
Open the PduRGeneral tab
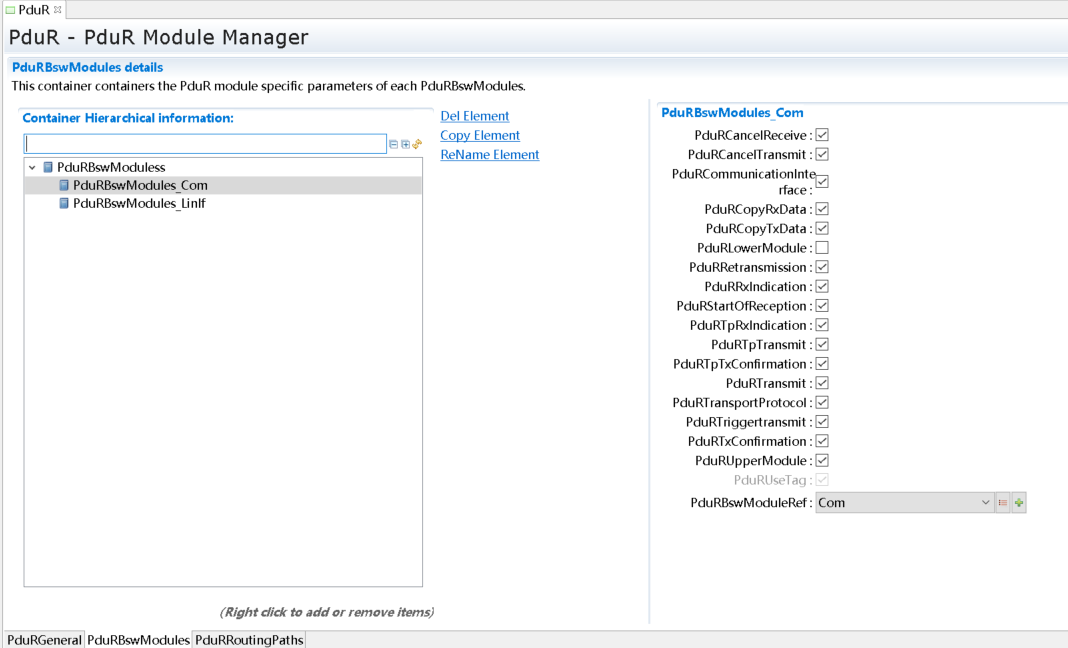pos(43,640)
